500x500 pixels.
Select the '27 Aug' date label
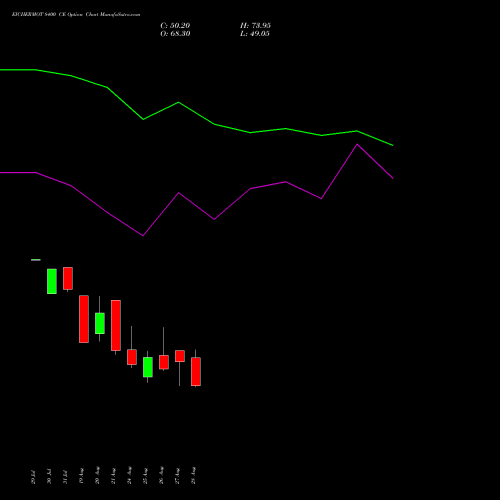[177, 476]
